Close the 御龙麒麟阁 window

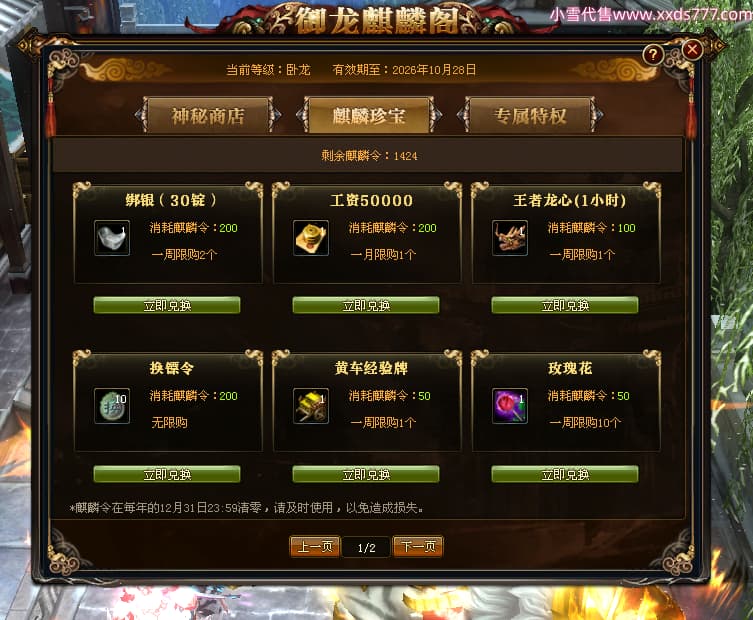pos(692,49)
